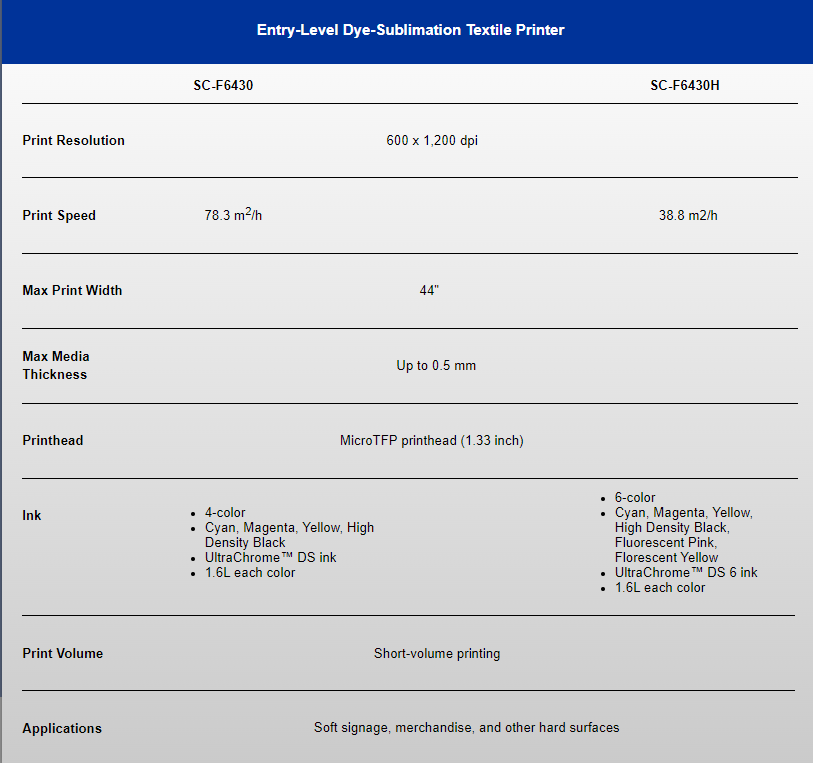Click the "Applications" row label

pos(62,728)
